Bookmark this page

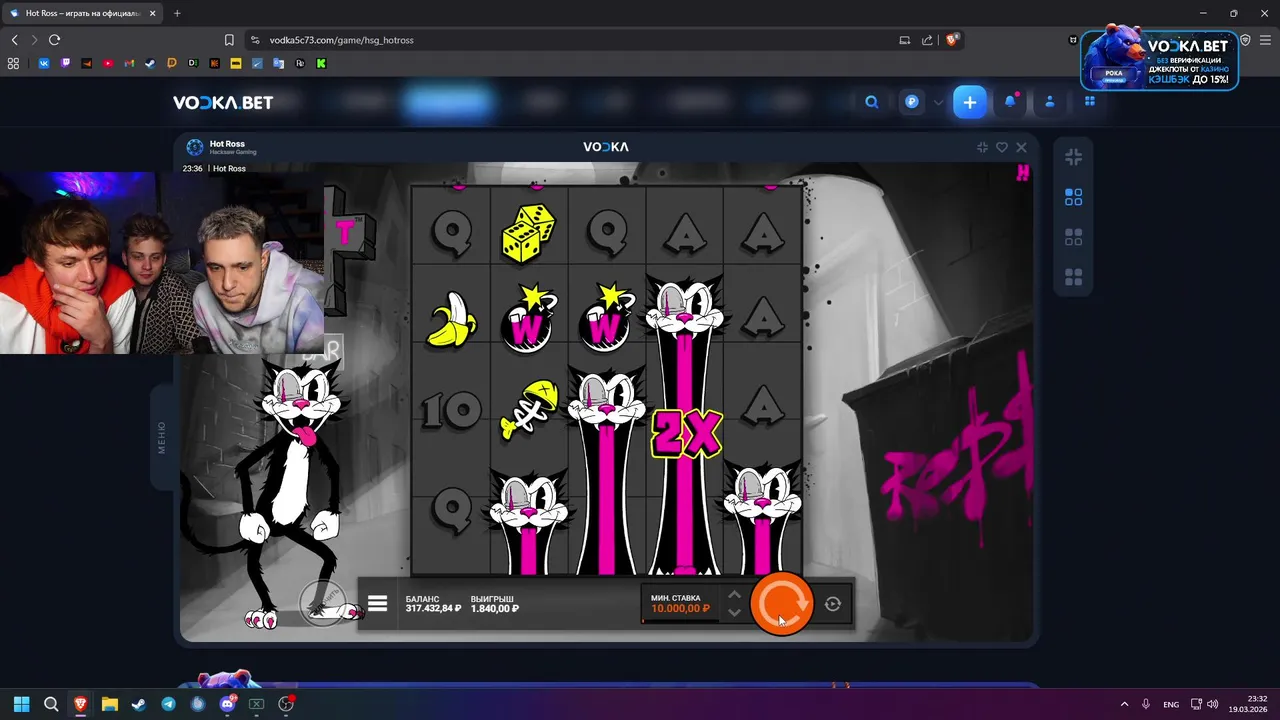click(x=229, y=40)
